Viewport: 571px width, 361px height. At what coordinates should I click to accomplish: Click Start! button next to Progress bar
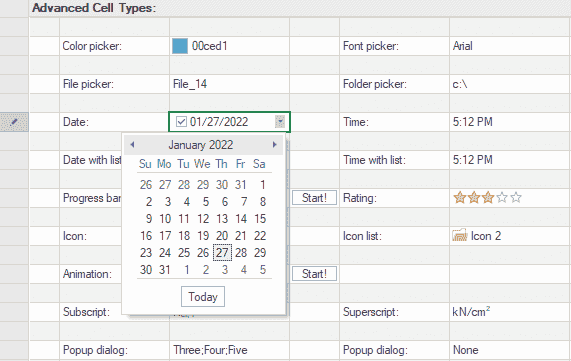tap(314, 198)
